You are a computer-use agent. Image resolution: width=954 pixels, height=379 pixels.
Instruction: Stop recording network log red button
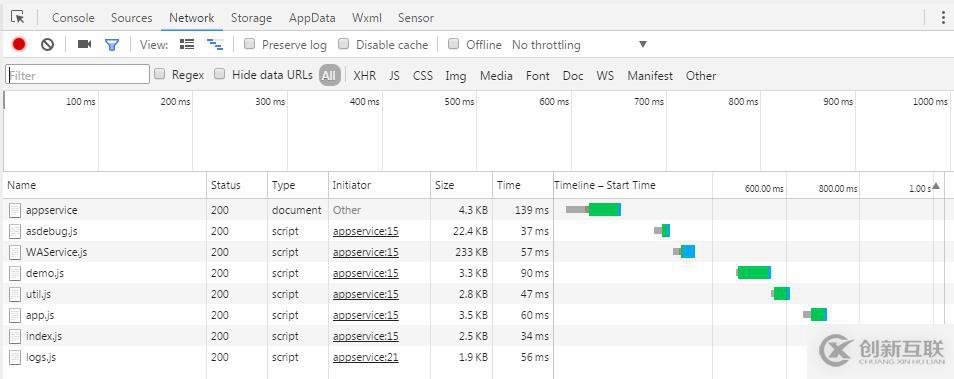pos(19,44)
